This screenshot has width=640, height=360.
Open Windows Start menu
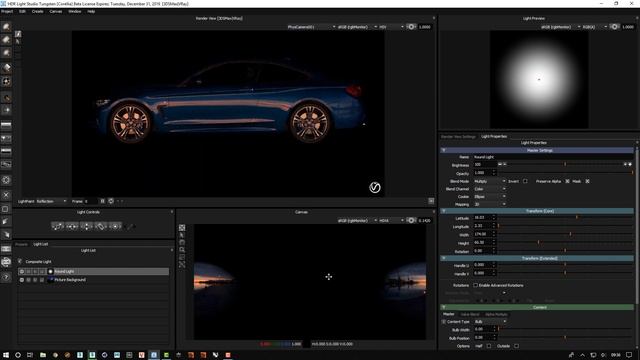pos(6,355)
